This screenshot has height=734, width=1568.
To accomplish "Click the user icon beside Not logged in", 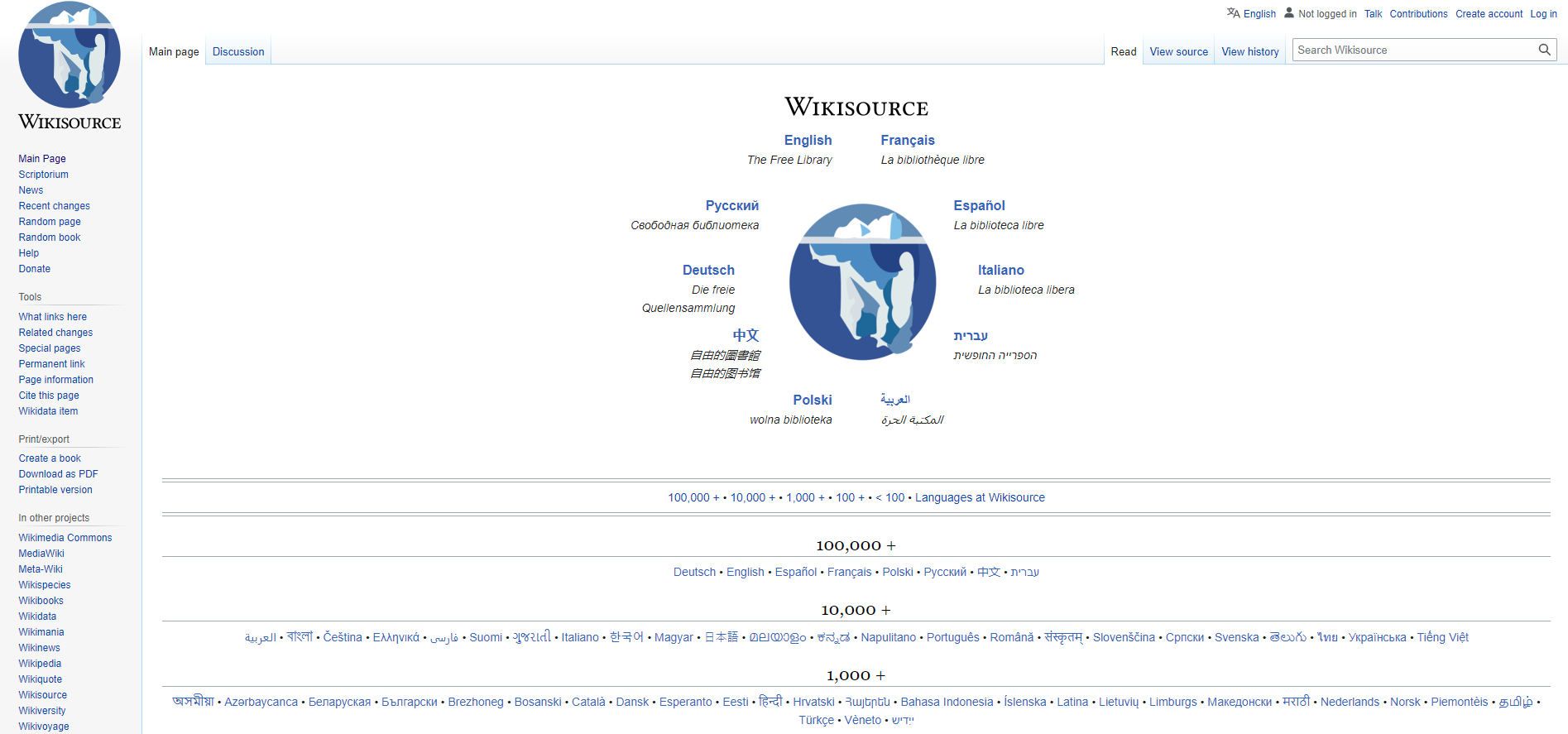I will click(x=1288, y=13).
